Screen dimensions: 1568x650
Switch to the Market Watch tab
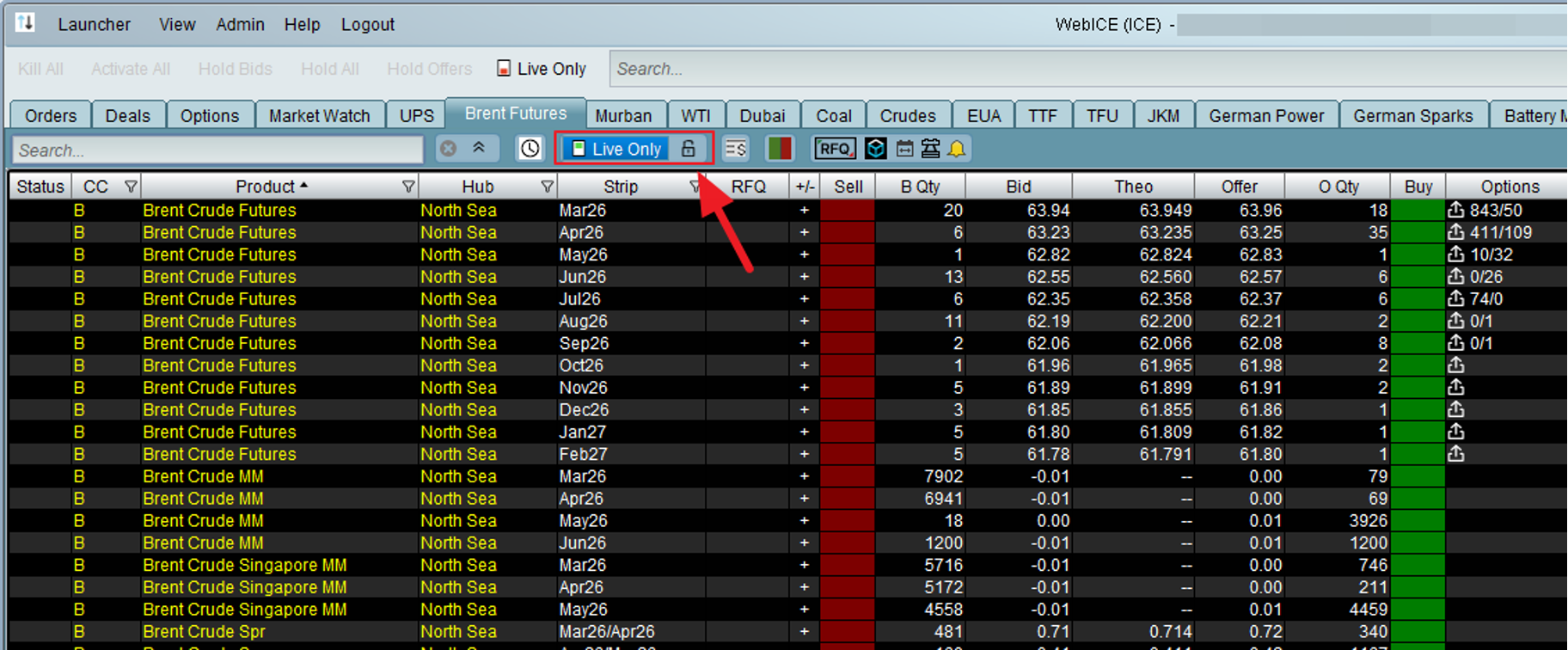tap(319, 115)
